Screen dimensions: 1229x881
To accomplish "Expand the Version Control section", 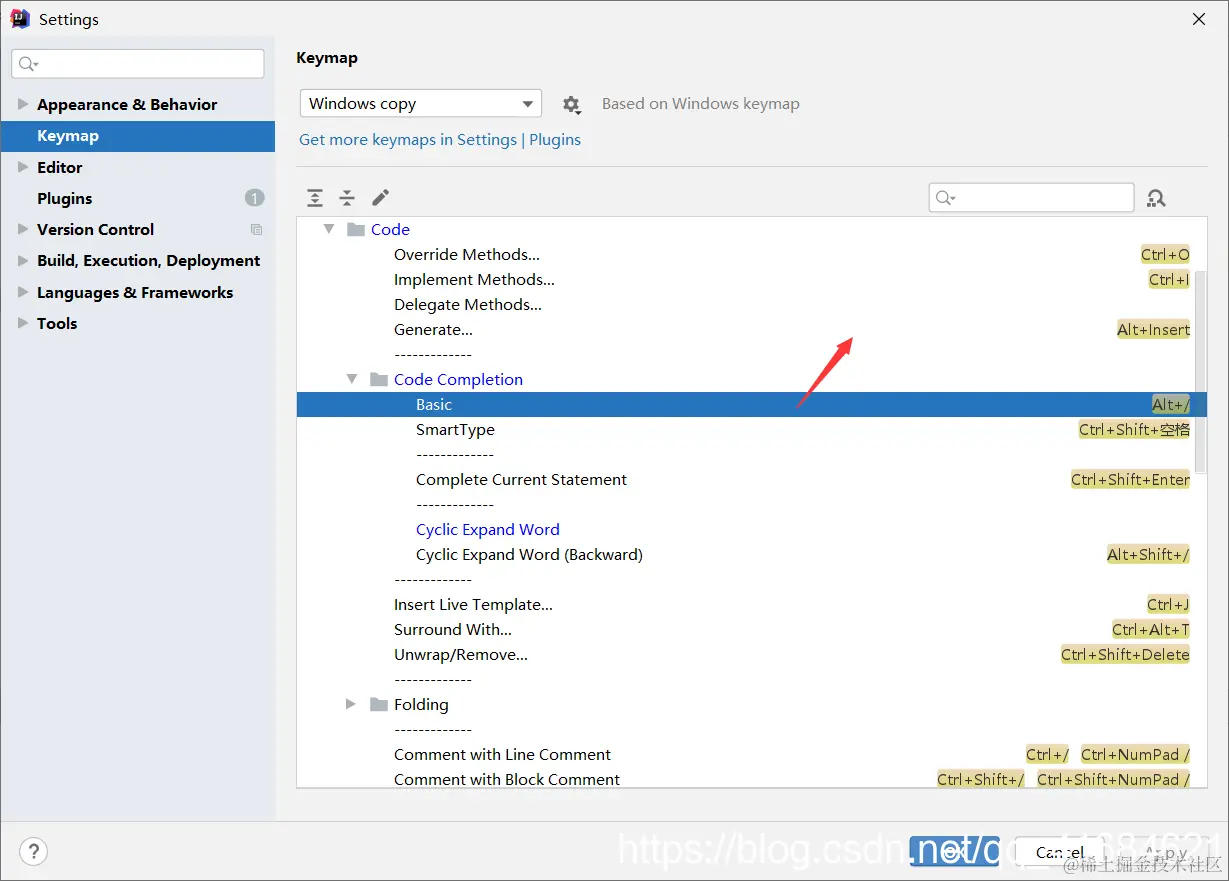I will 23,229.
